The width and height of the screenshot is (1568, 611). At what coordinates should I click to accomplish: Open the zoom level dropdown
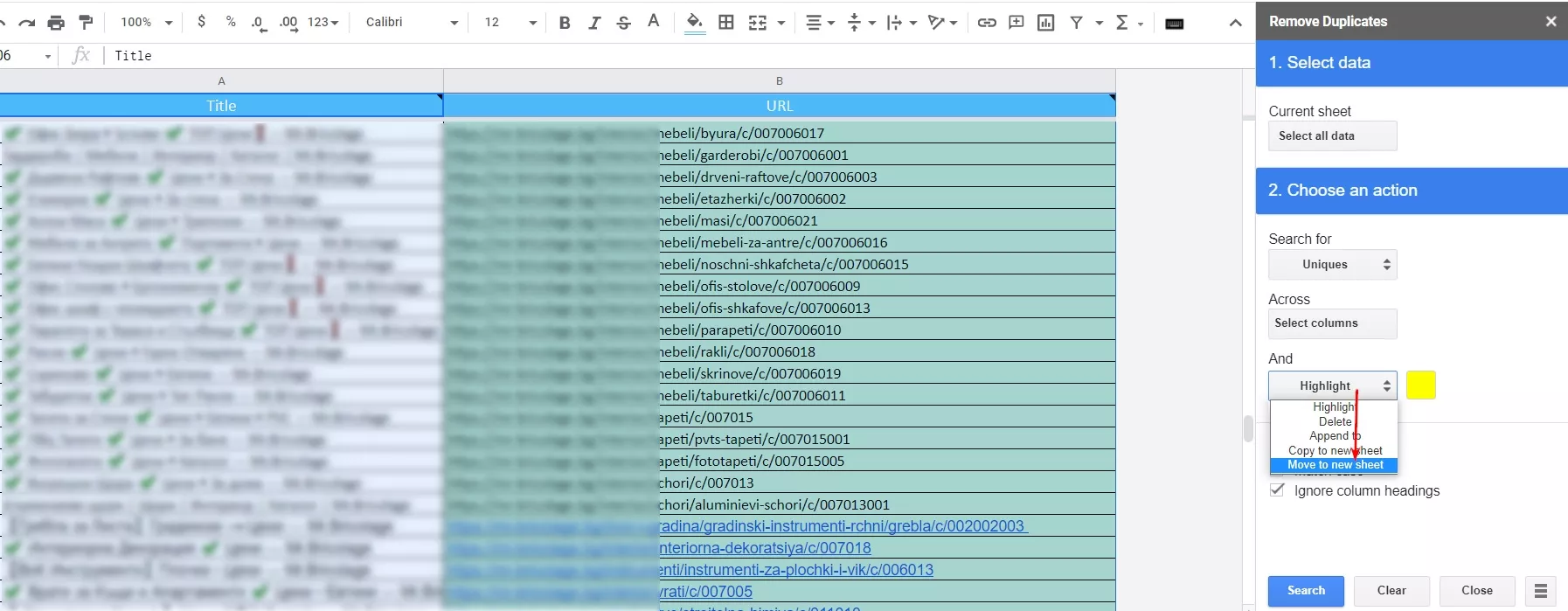(x=146, y=22)
